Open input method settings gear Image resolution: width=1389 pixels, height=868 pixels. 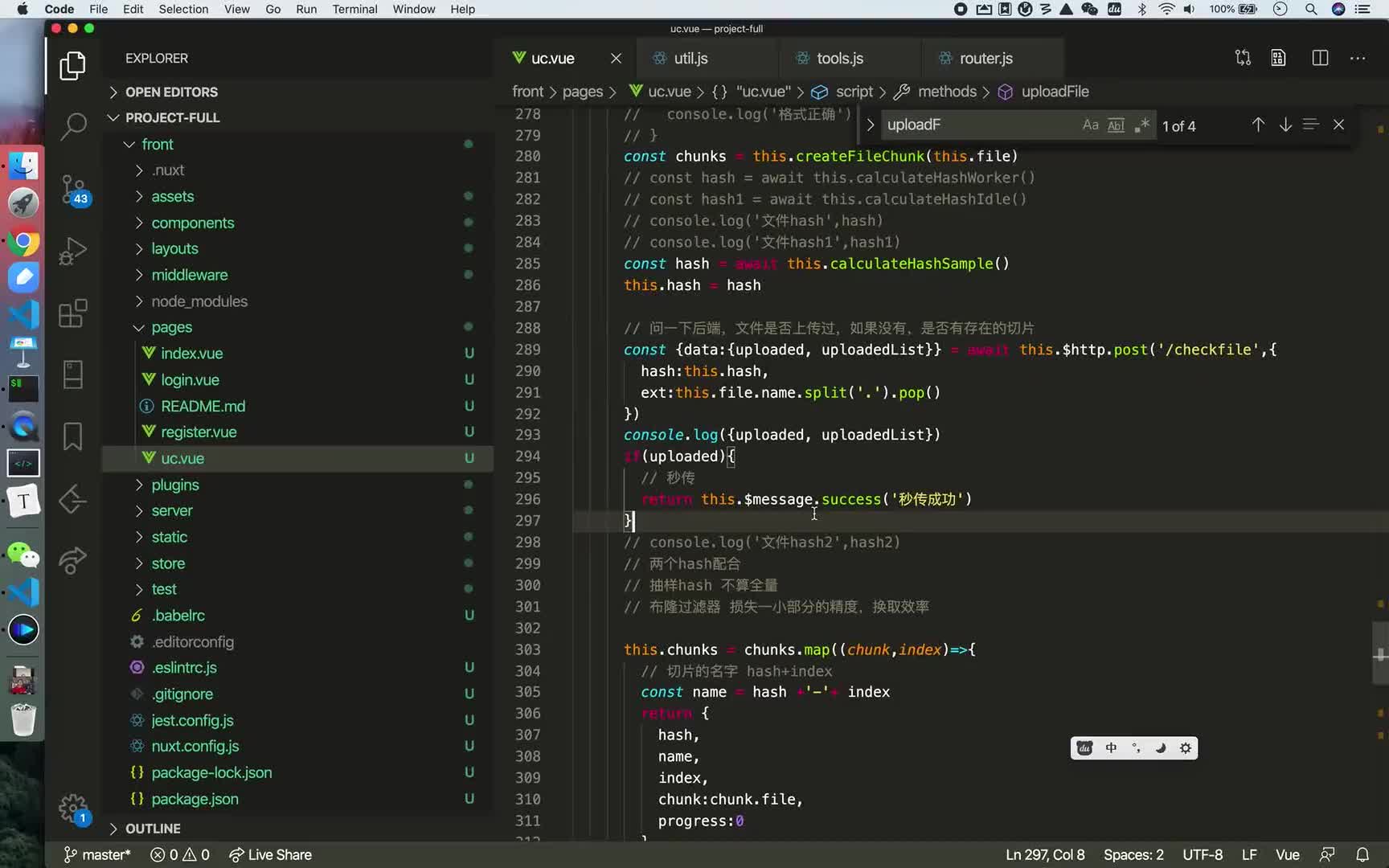click(1185, 748)
